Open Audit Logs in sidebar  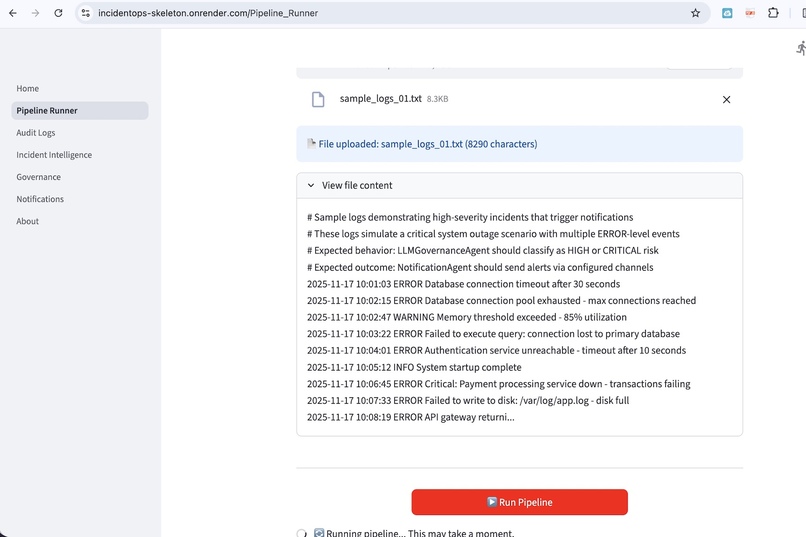35,133
